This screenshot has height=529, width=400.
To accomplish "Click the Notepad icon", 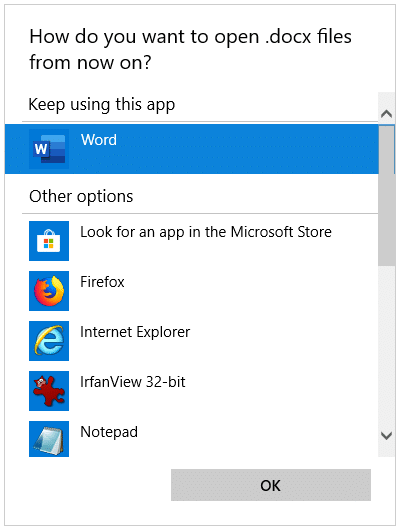I will [x=49, y=439].
